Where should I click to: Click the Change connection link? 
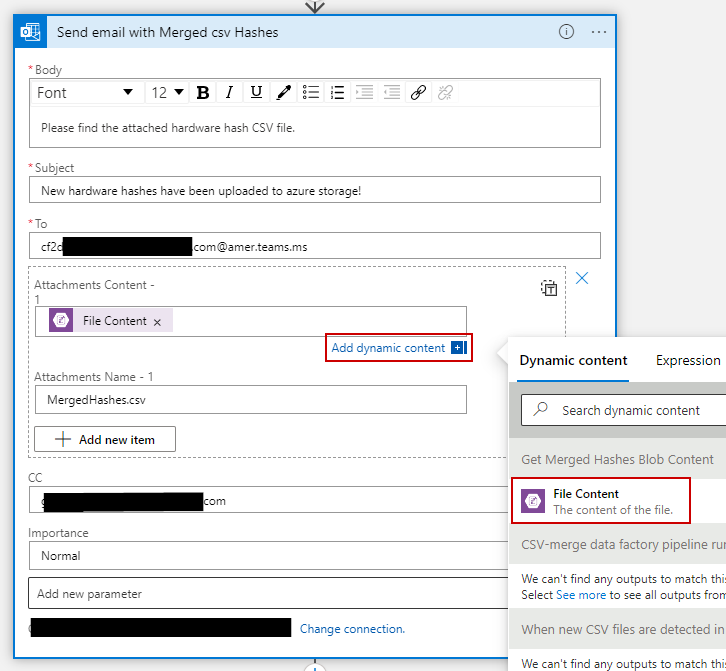[352, 629]
